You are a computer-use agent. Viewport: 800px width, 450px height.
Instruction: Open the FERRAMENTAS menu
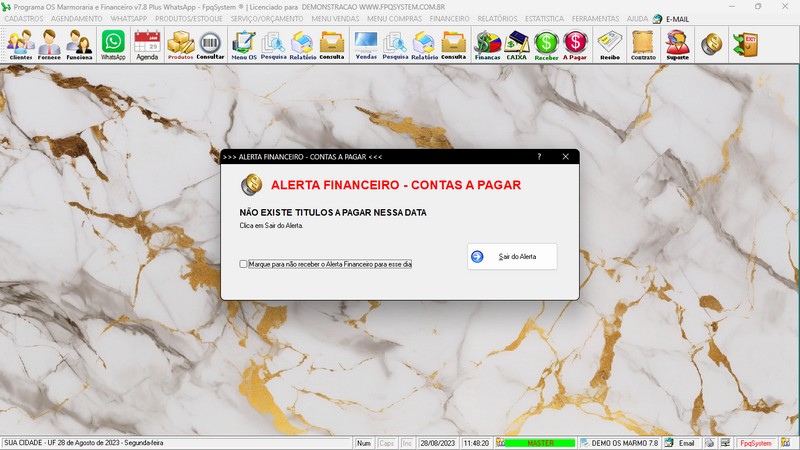(595, 19)
